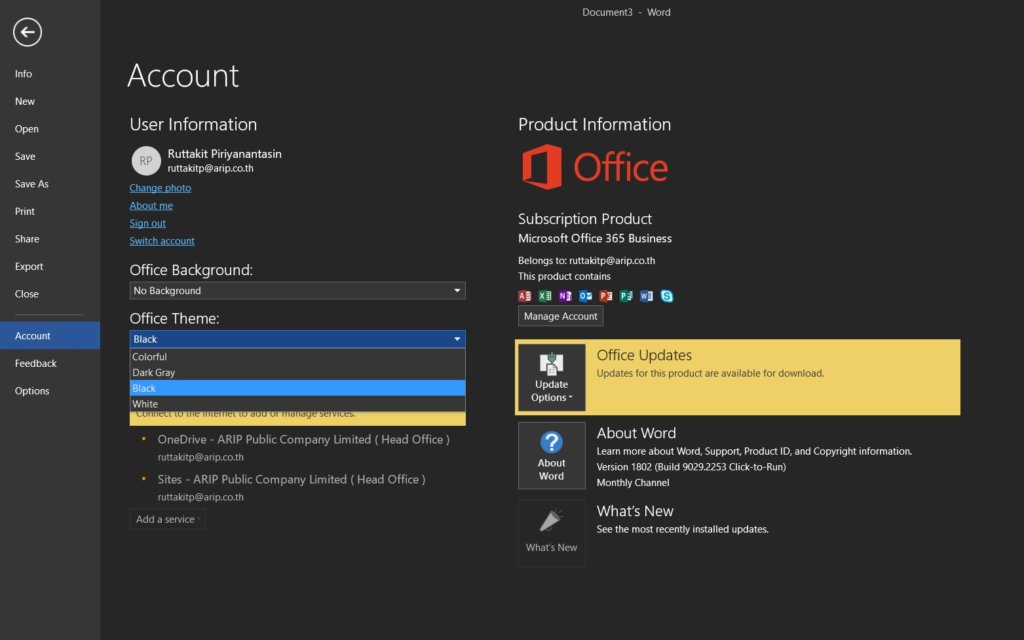1024x640 pixels.
Task: Select Dark Gray theme from list
Action: (x=154, y=373)
